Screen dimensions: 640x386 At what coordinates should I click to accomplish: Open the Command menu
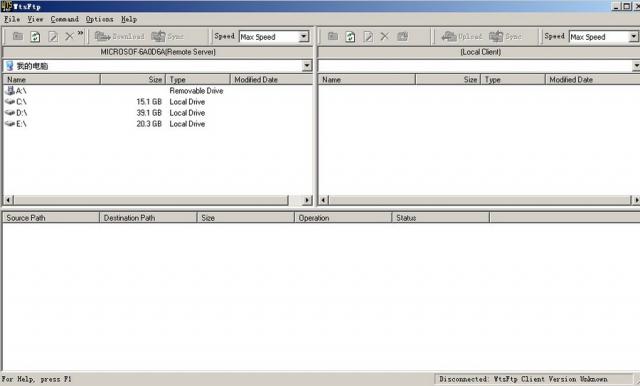64,19
